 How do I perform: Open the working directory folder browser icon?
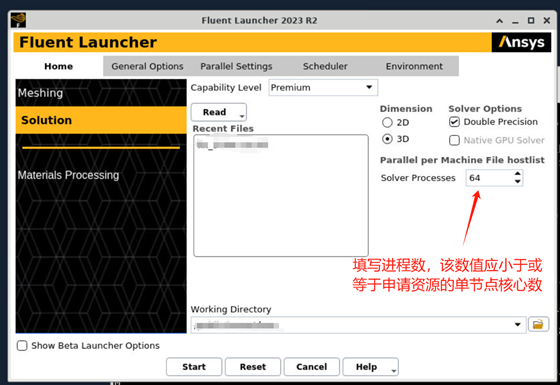pyautogui.click(x=538, y=324)
